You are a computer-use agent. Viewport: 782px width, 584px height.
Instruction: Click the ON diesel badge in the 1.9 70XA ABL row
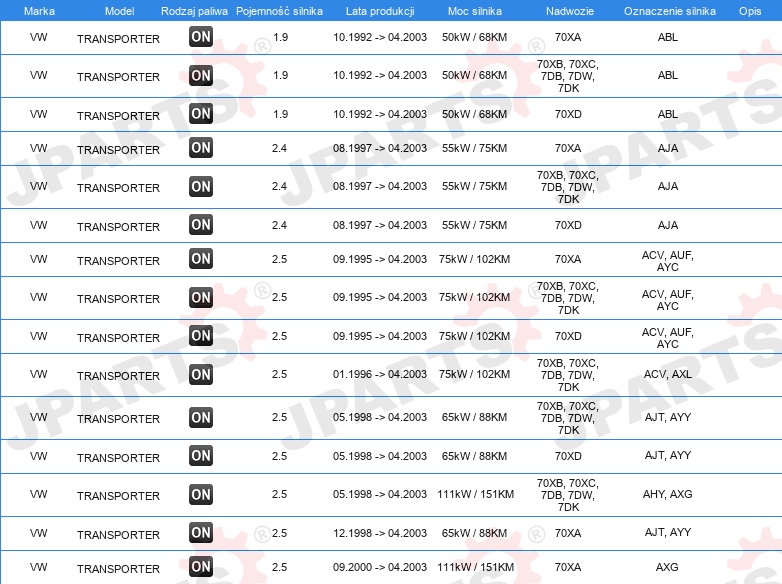click(201, 36)
